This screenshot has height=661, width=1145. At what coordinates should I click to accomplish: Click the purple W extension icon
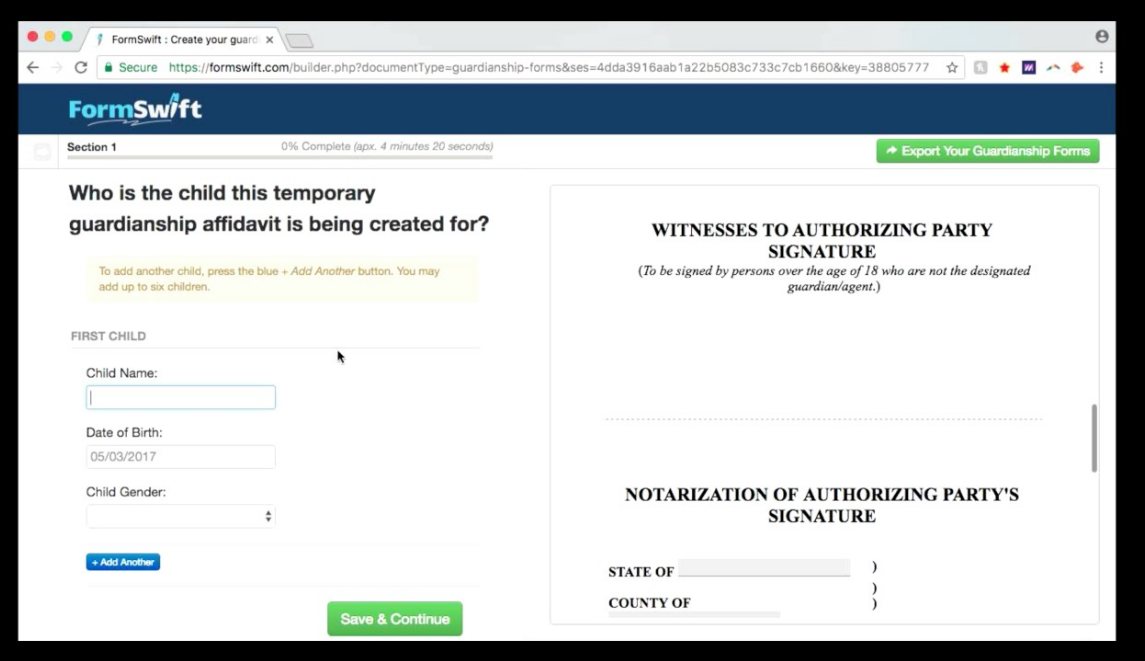click(1031, 67)
